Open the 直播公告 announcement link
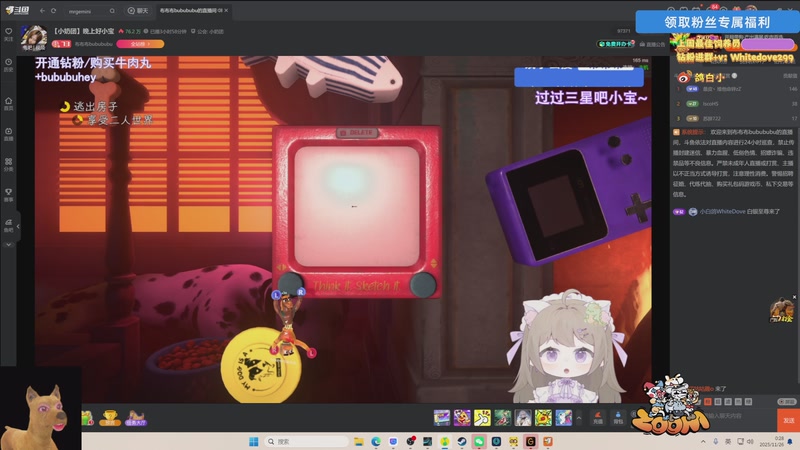The width and height of the screenshot is (800, 450). (x=653, y=44)
